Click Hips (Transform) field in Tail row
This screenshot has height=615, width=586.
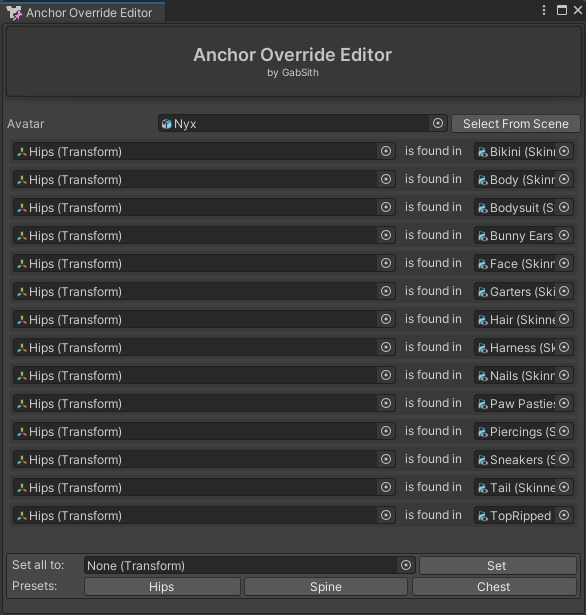(x=204, y=487)
